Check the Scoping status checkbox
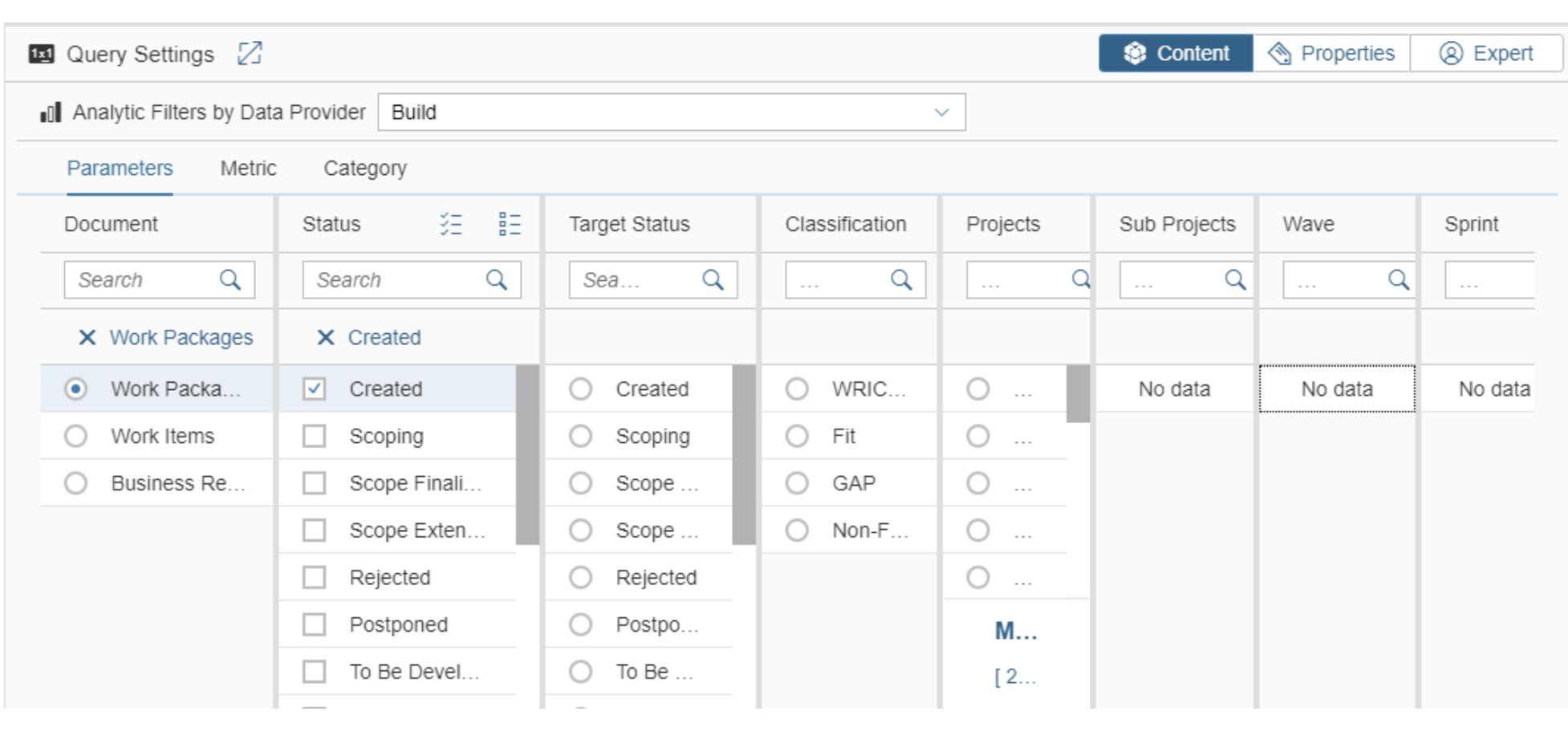 click(x=315, y=436)
